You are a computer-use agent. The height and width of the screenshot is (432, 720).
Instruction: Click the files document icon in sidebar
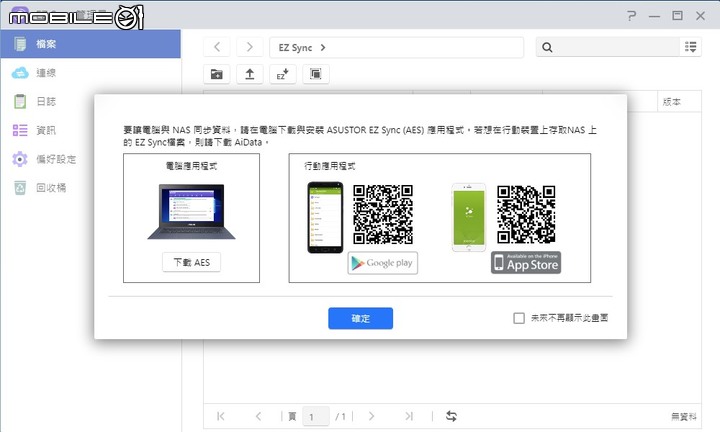coord(20,44)
